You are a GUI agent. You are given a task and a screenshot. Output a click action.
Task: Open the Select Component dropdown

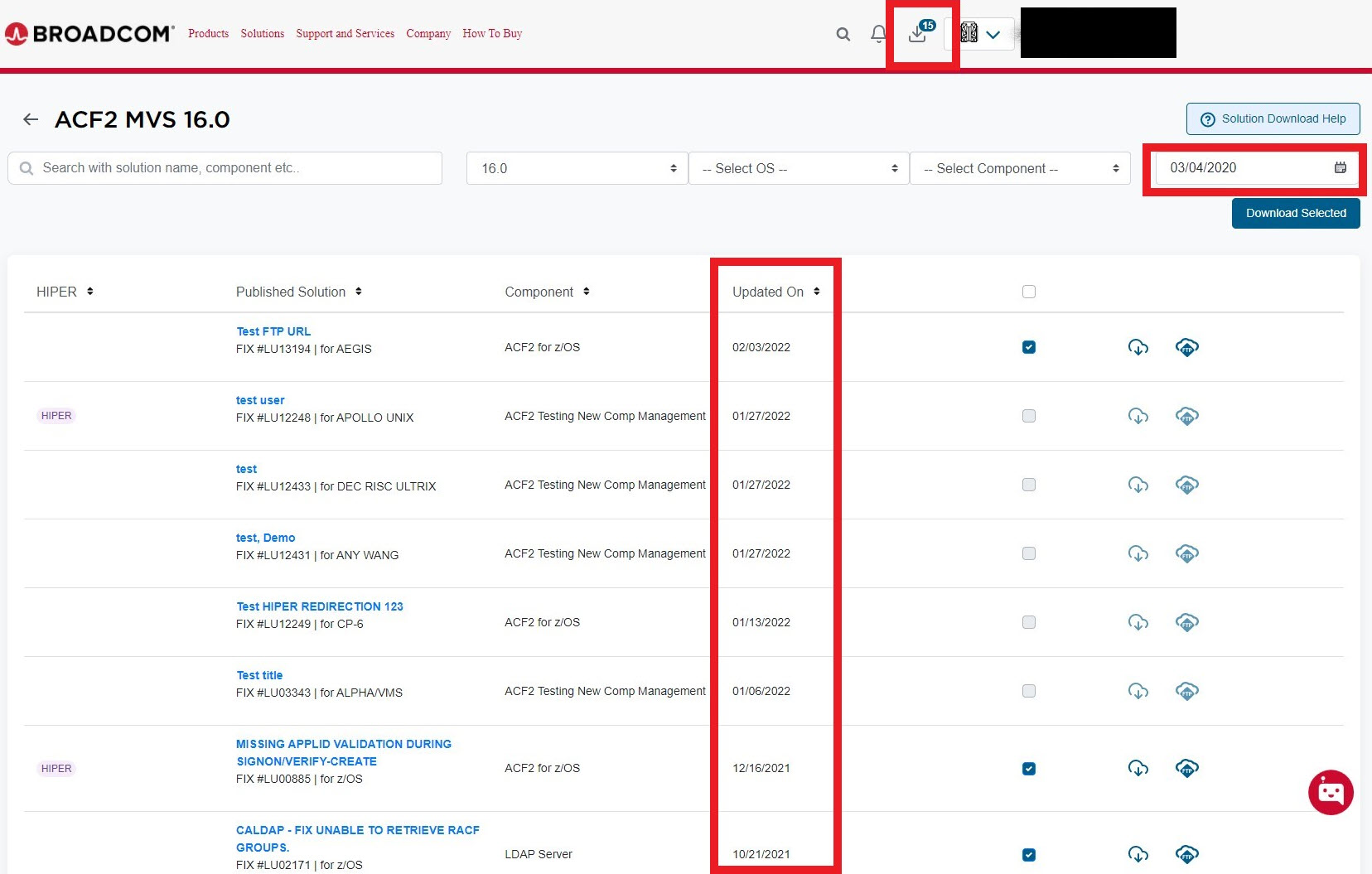[1020, 168]
